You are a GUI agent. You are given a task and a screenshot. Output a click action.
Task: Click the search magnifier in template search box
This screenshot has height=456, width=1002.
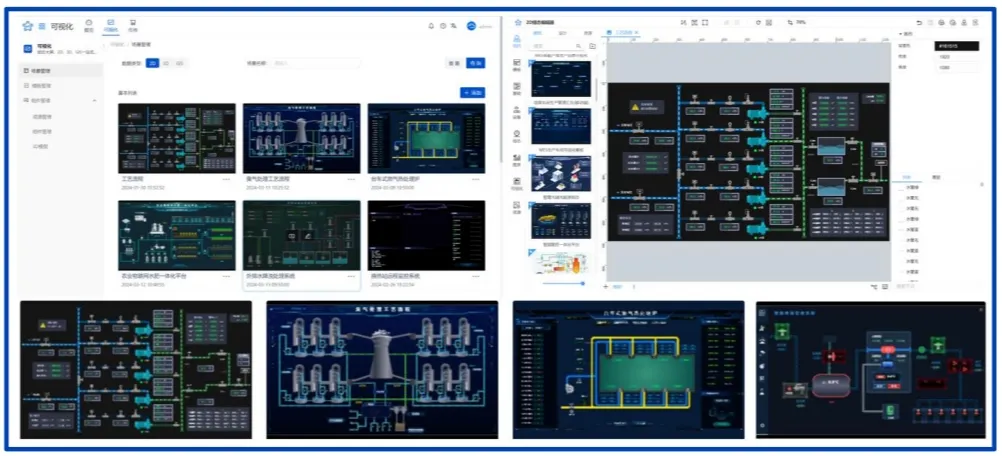pyautogui.click(x=579, y=46)
